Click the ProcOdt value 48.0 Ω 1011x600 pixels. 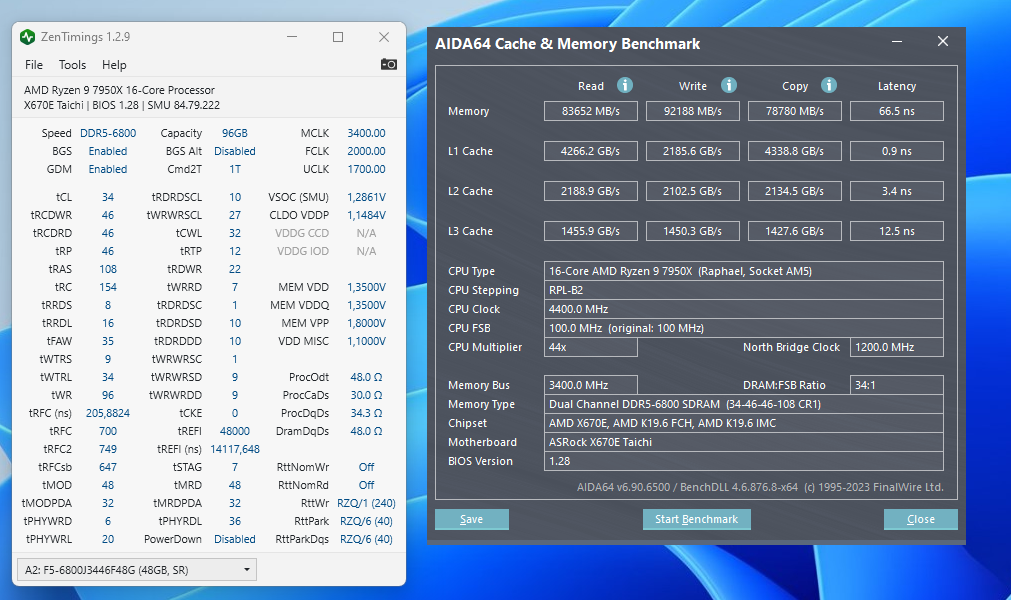pyautogui.click(x=366, y=377)
